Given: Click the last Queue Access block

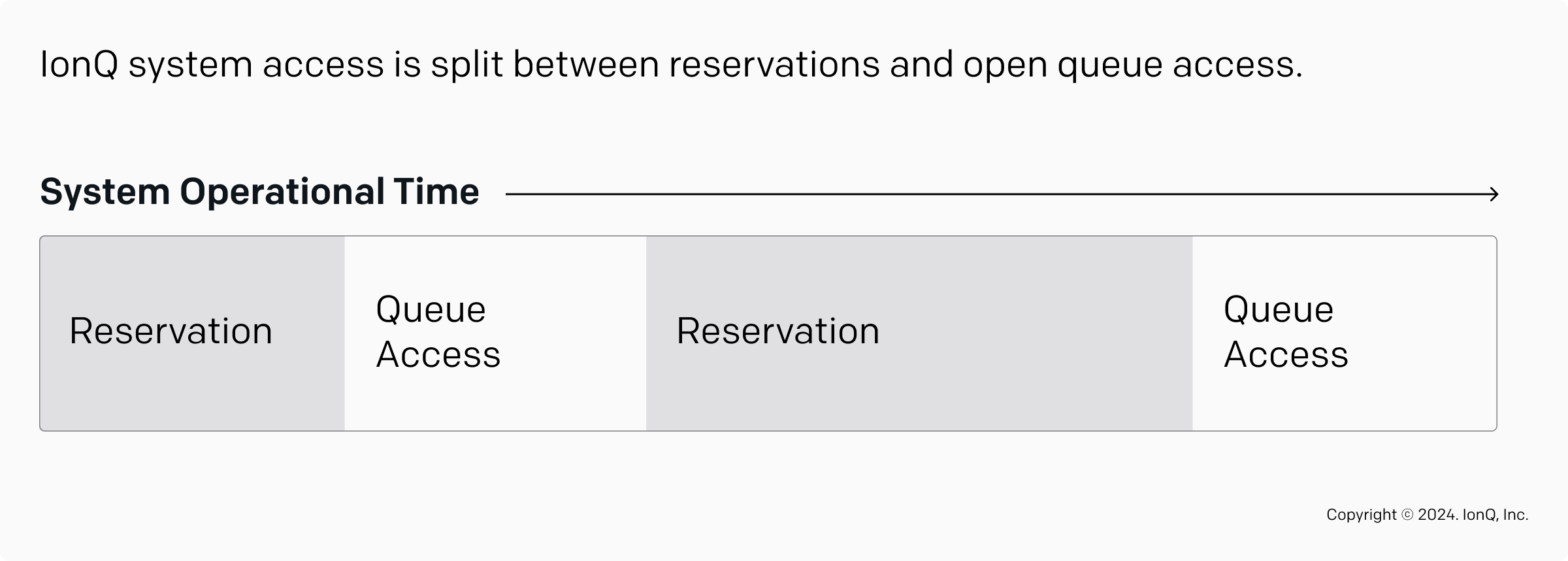Looking at the screenshot, I should [1344, 333].
